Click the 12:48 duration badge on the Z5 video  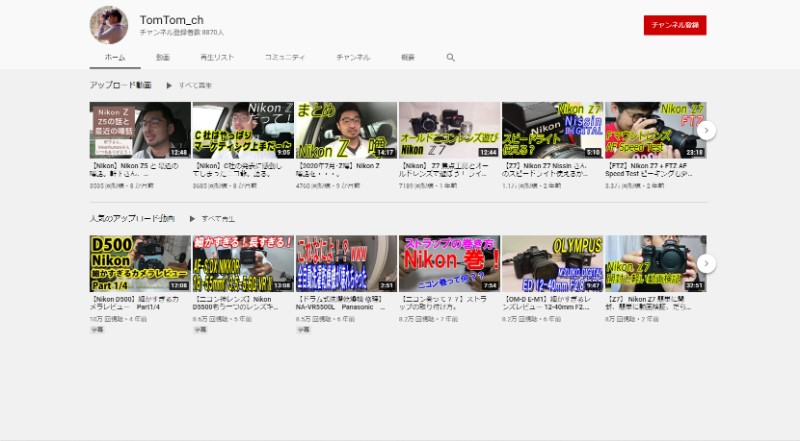click(179, 152)
